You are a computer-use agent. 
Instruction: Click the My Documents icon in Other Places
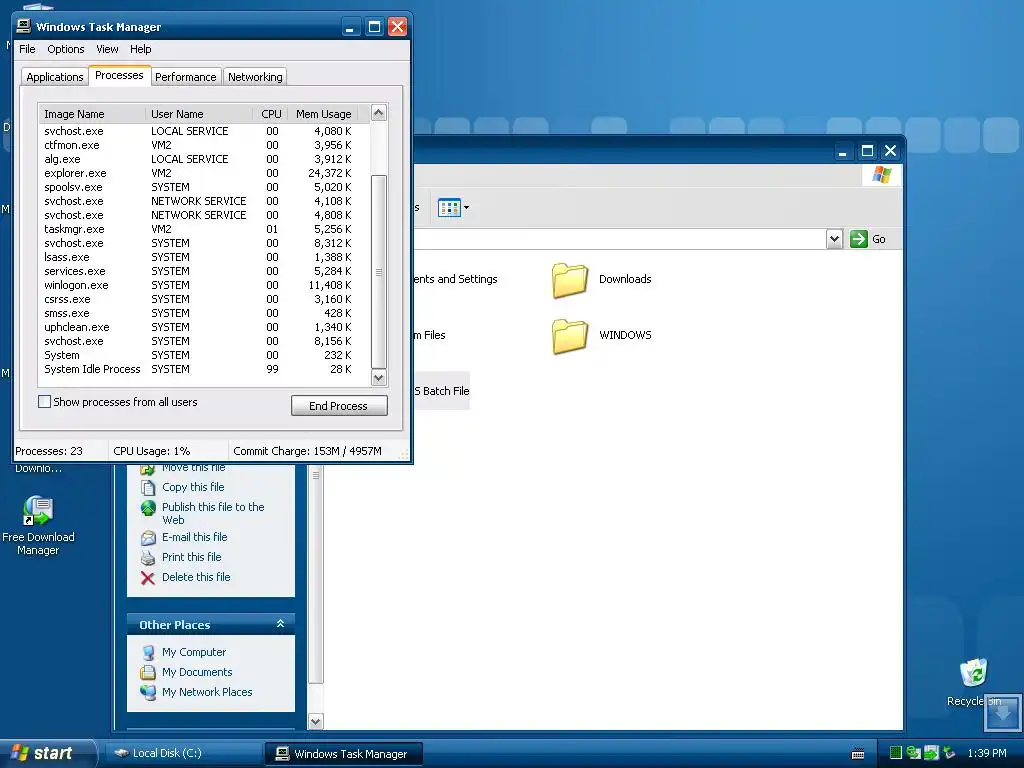[148, 672]
